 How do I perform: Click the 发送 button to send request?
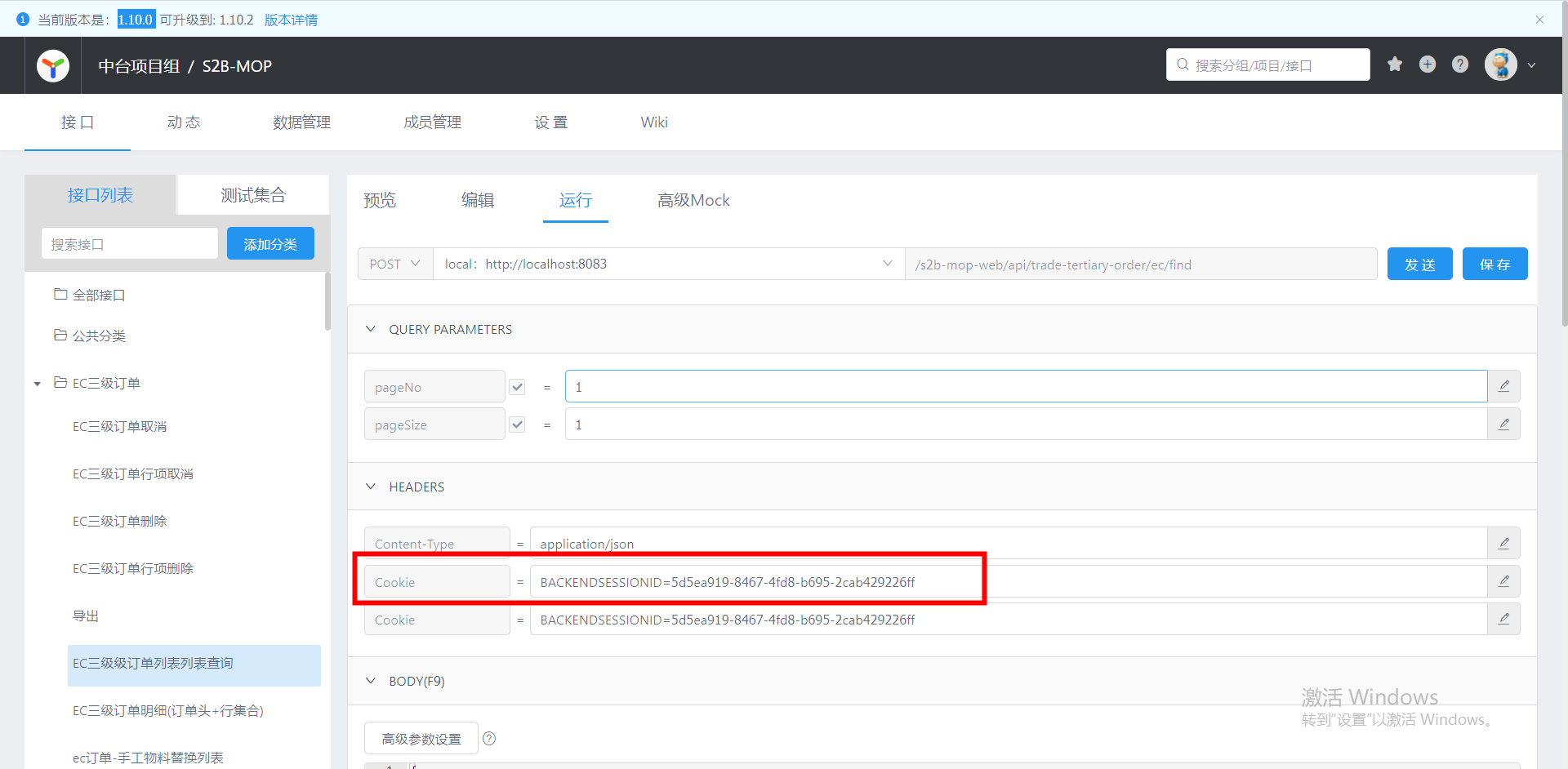click(1419, 263)
